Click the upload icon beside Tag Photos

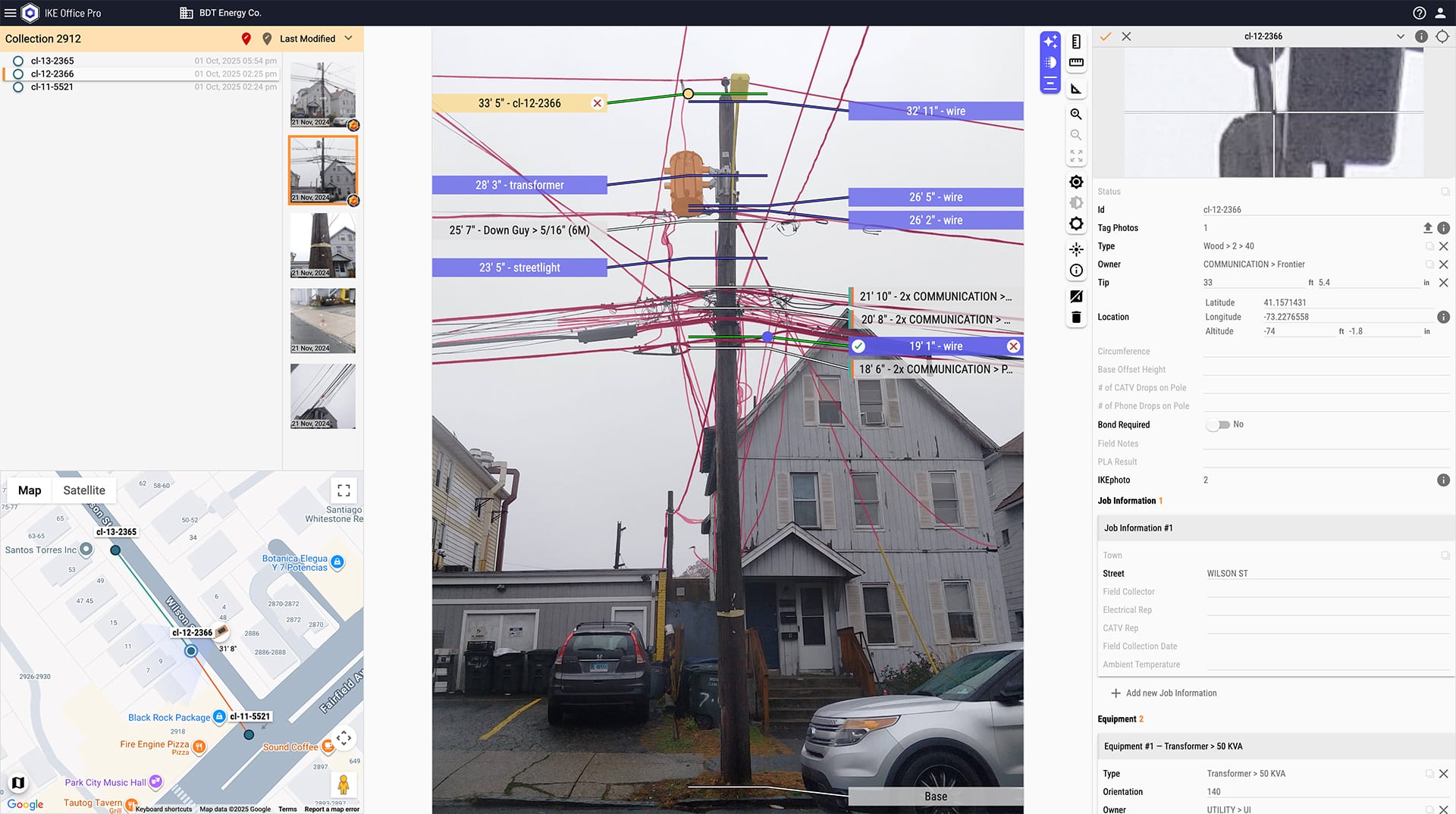coord(1427,228)
